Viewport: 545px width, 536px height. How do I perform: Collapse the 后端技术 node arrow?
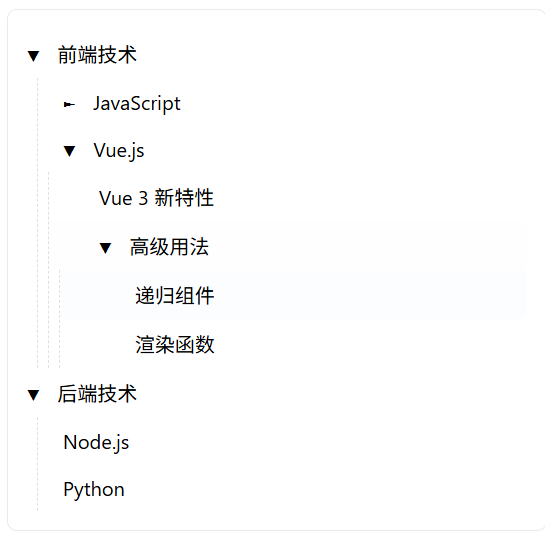[33, 395]
